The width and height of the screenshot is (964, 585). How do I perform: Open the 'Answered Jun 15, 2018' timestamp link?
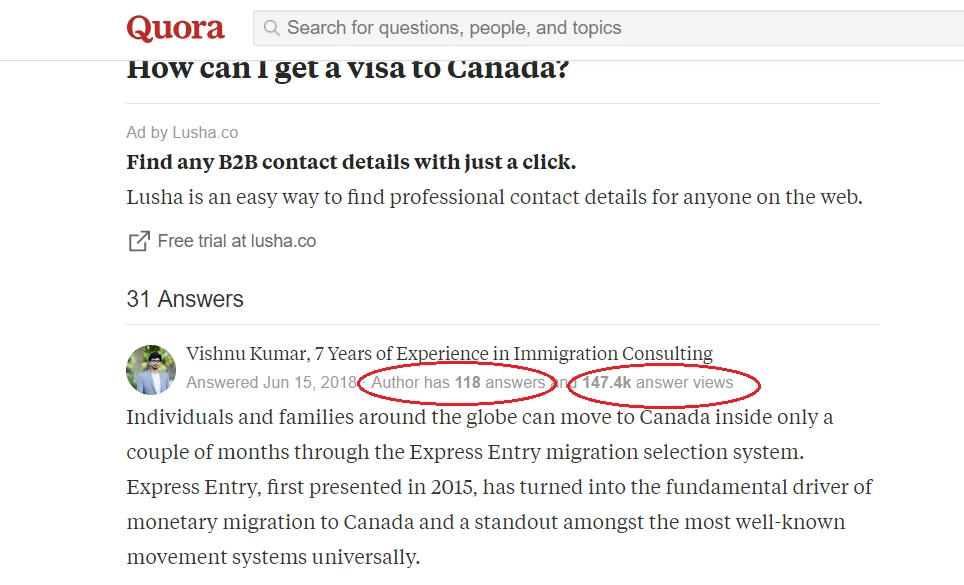click(x=272, y=382)
